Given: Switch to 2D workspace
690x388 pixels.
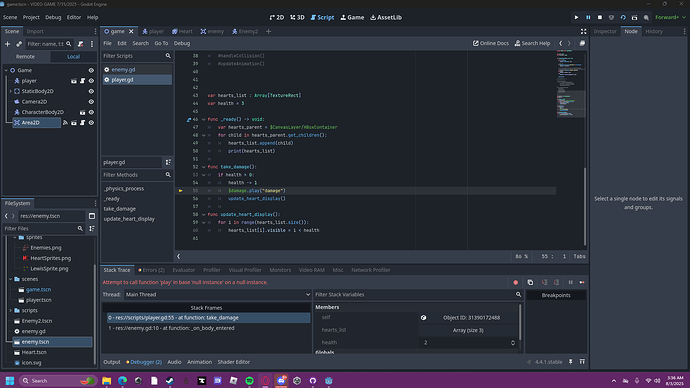Looking at the screenshot, I should point(277,18).
